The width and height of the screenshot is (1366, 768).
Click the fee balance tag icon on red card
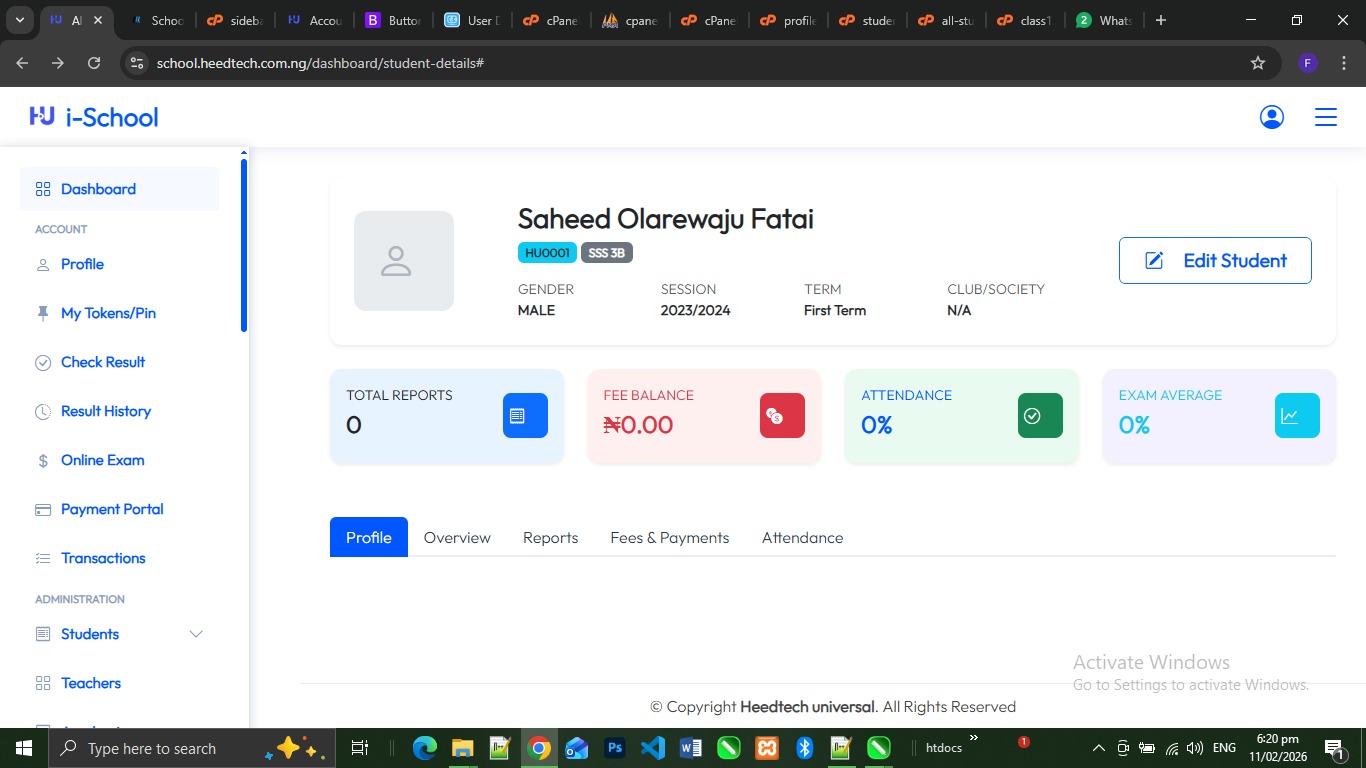[781, 416]
